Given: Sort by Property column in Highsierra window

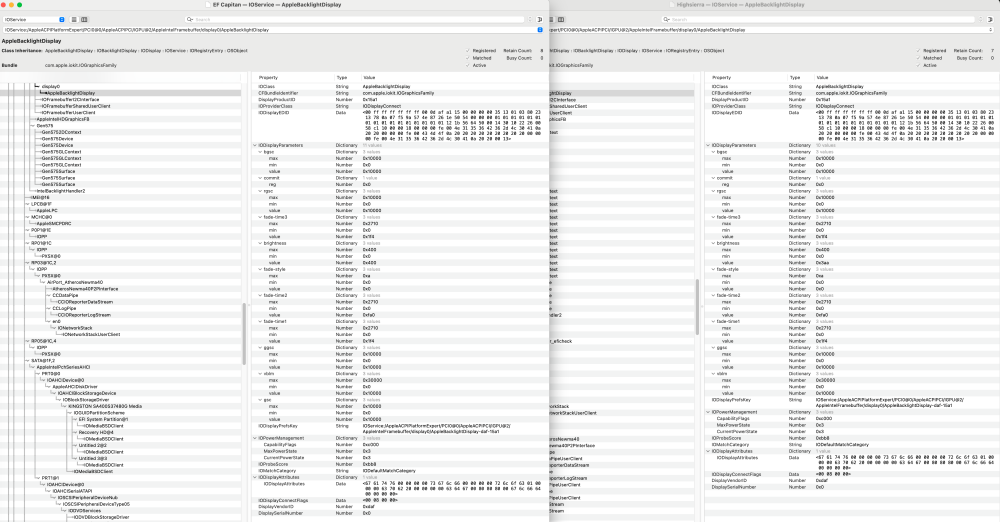Looking at the screenshot, I should 721,77.
